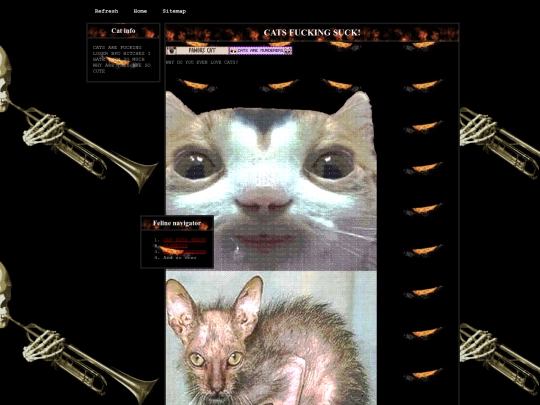This screenshot has height=405, width=540.
Task: Open the Sitemap link
Action: (x=174, y=11)
